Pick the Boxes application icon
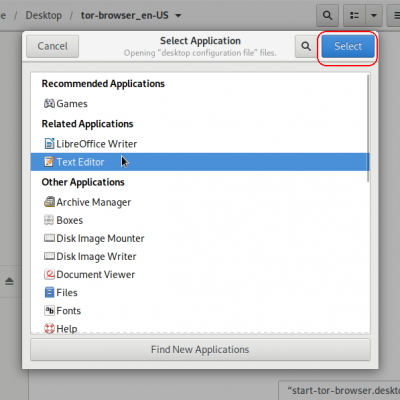This screenshot has height=400, width=400. click(49, 220)
